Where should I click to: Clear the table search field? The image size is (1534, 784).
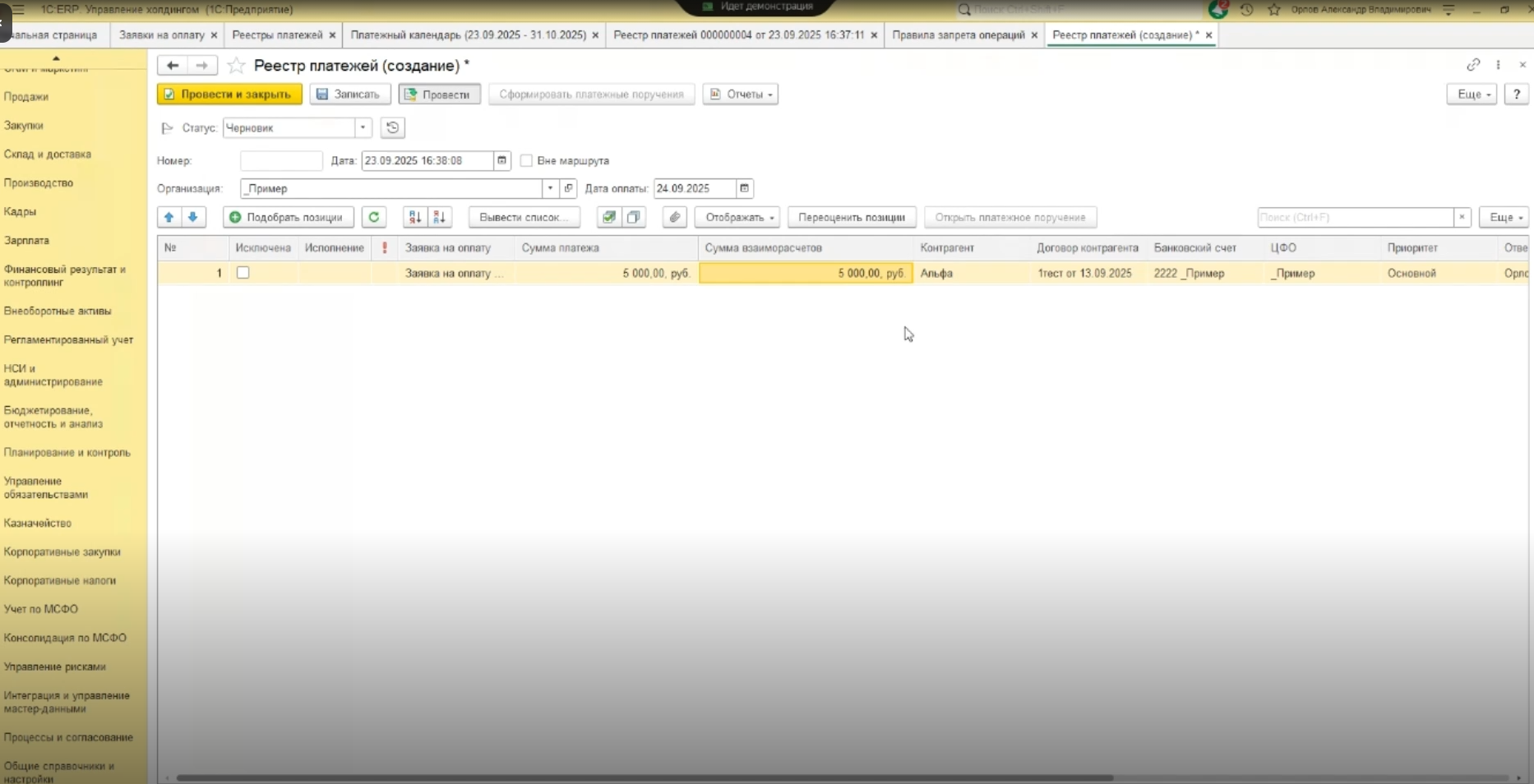1462,218
